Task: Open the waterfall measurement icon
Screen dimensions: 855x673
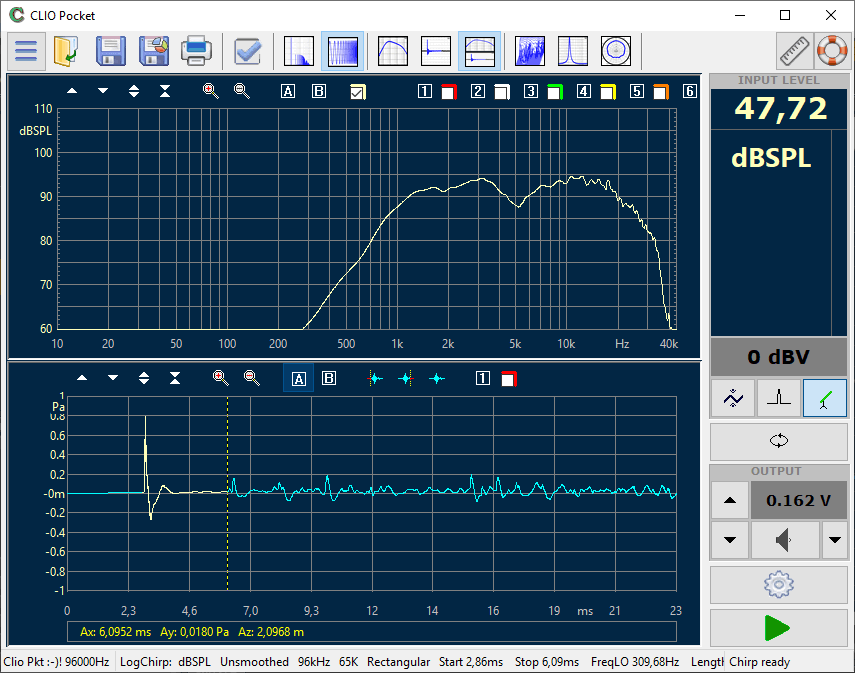Action: coord(529,51)
